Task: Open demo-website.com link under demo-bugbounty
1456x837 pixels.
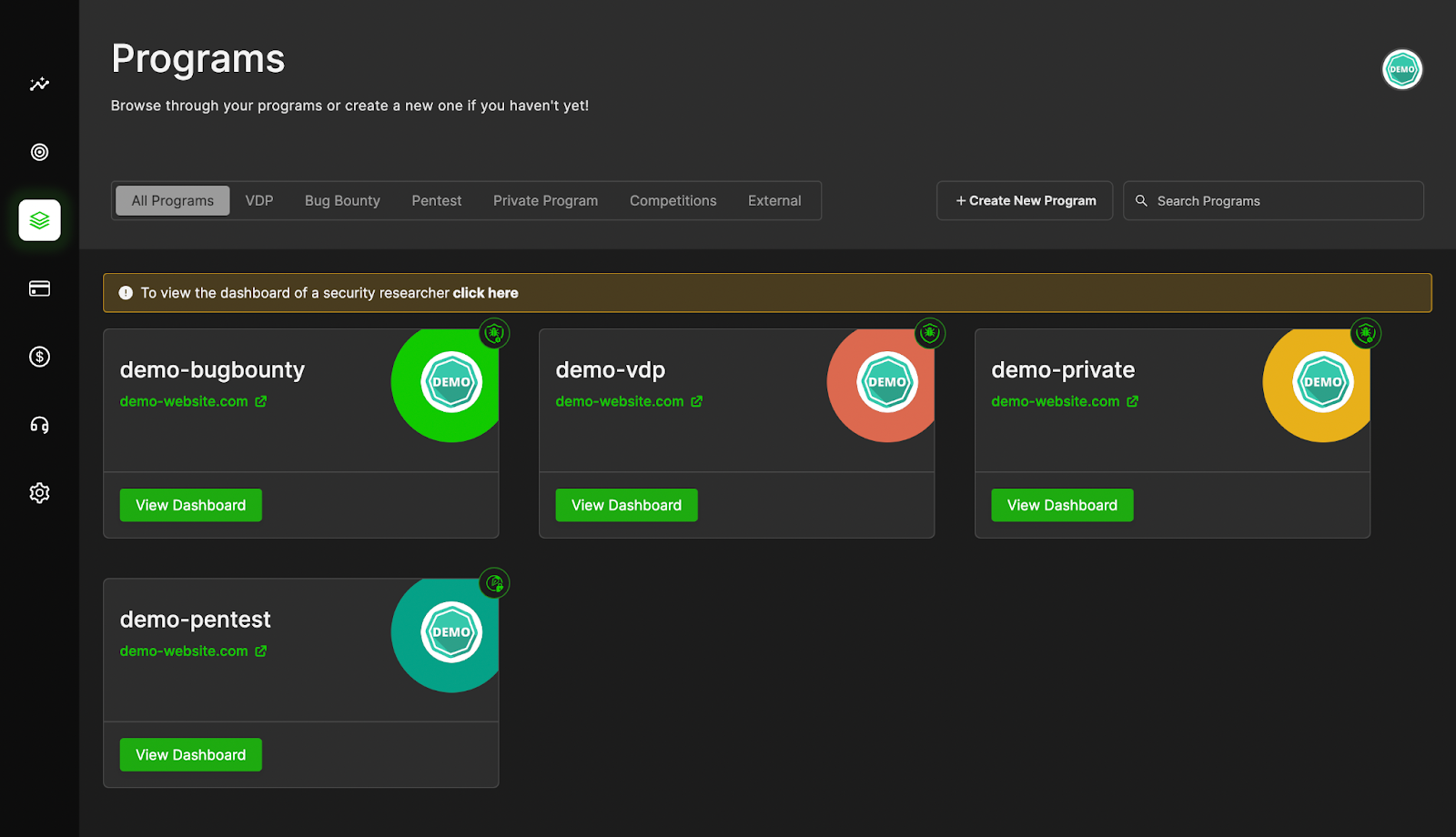Action: coord(184,401)
